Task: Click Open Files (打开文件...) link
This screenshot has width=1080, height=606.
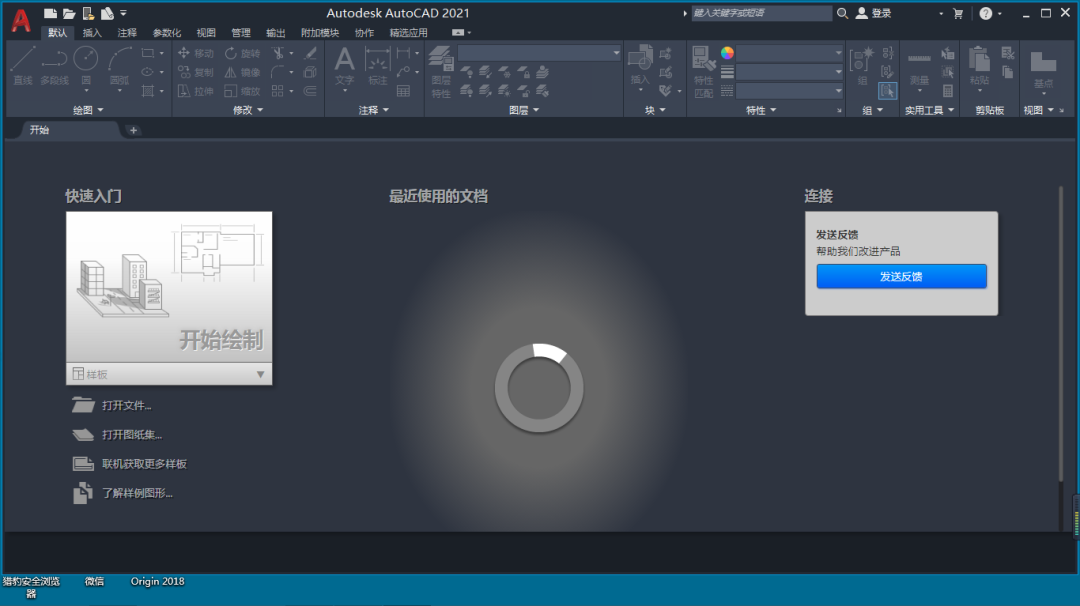Action: pyautogui.click(x=112, y=405)
